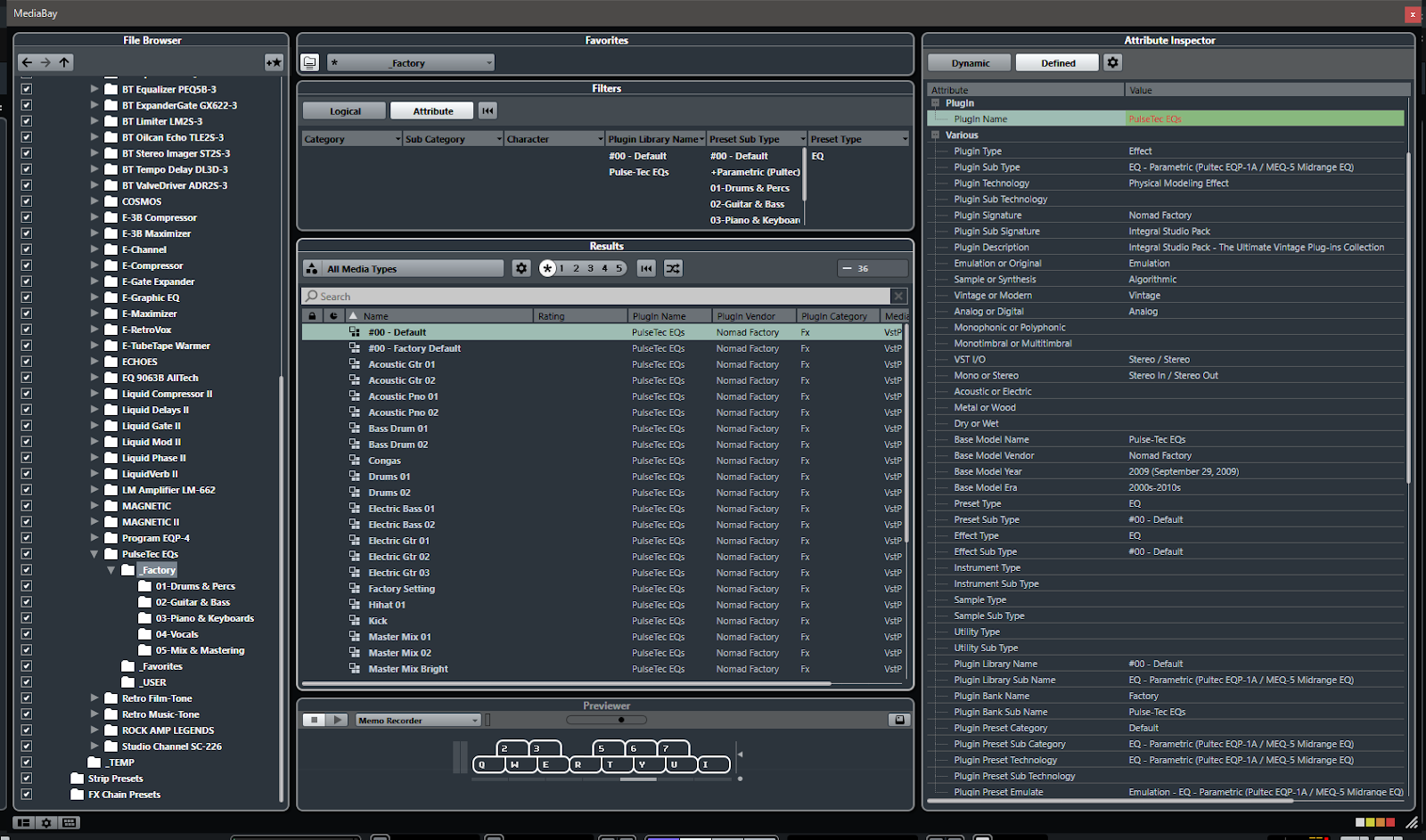This screenshot has height=840, width=1426.
Task: Click the window layout setup icon bottom-left
Action: tap(24, 823)
